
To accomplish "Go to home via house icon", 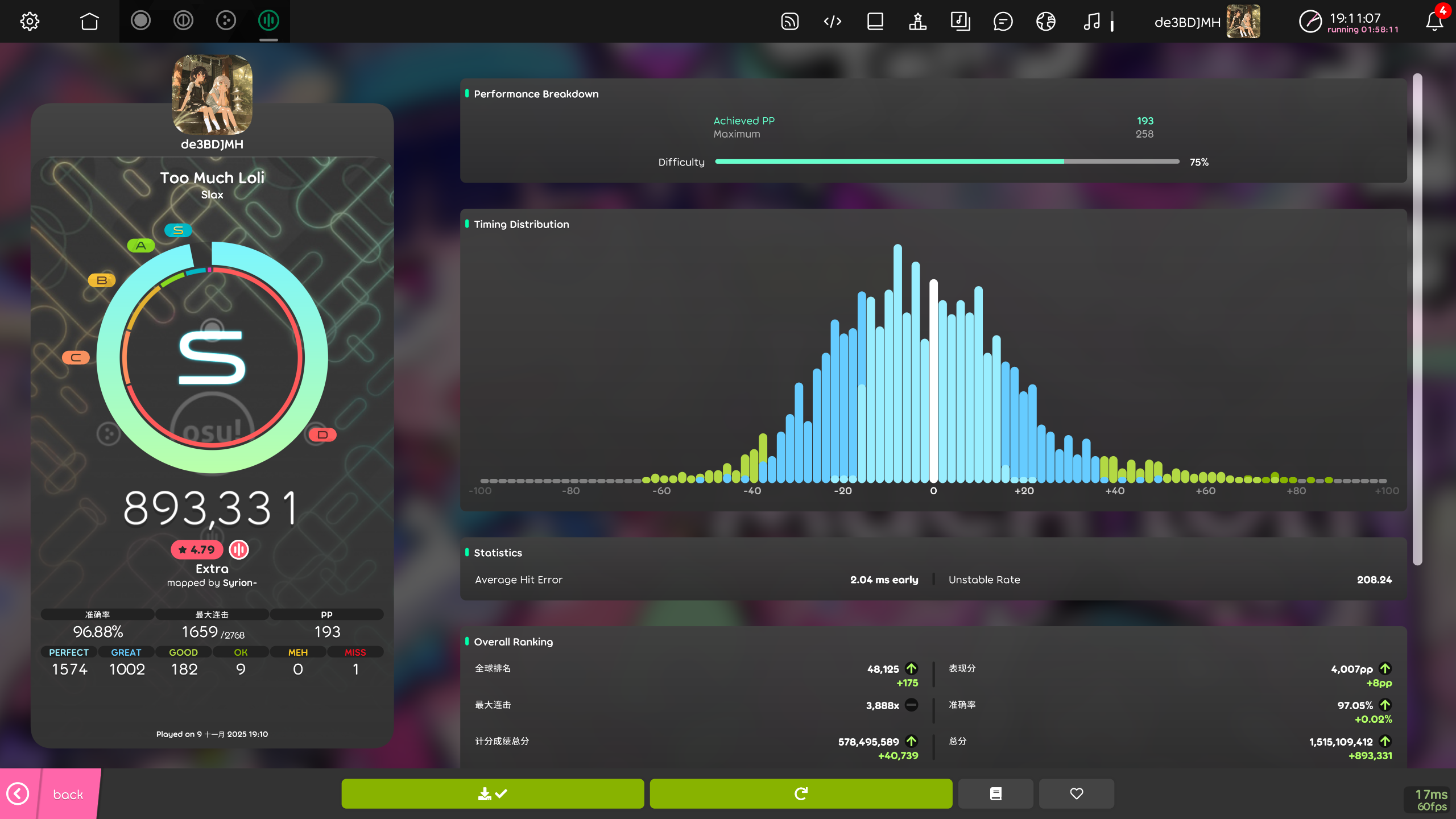I will (x=89, y=22).
